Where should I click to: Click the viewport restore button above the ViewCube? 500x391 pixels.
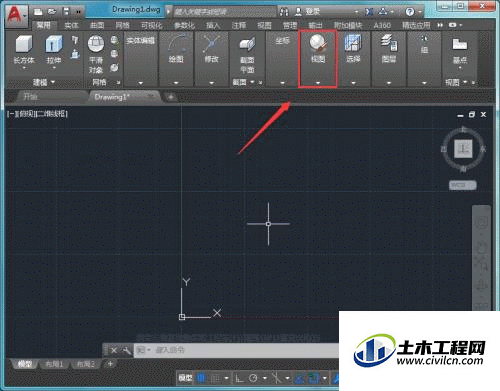tap(472, 115)
